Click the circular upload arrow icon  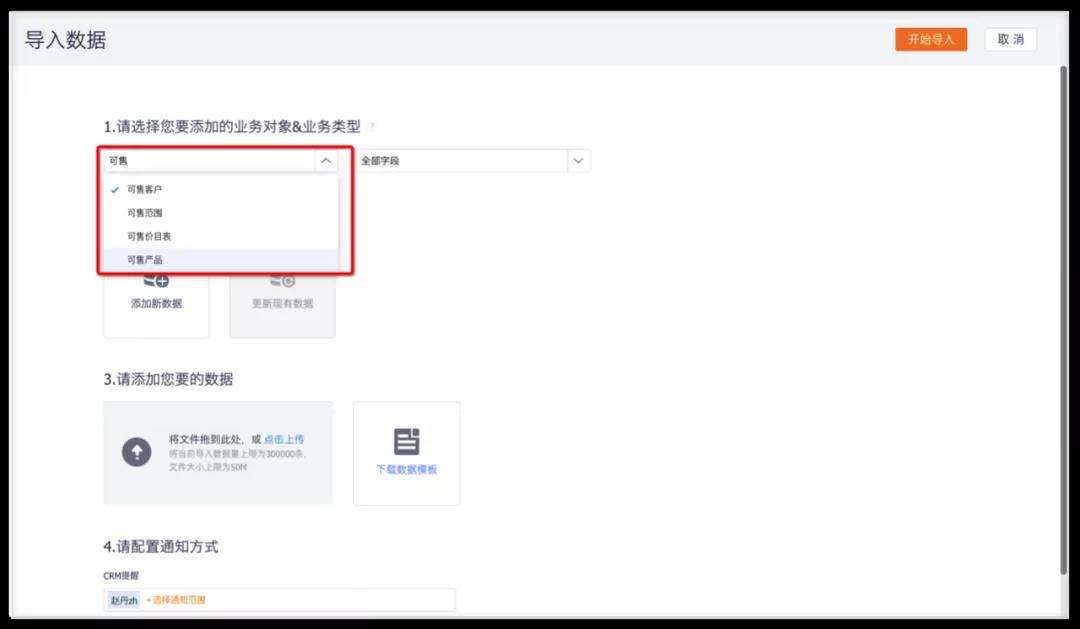tap(136, 452)
